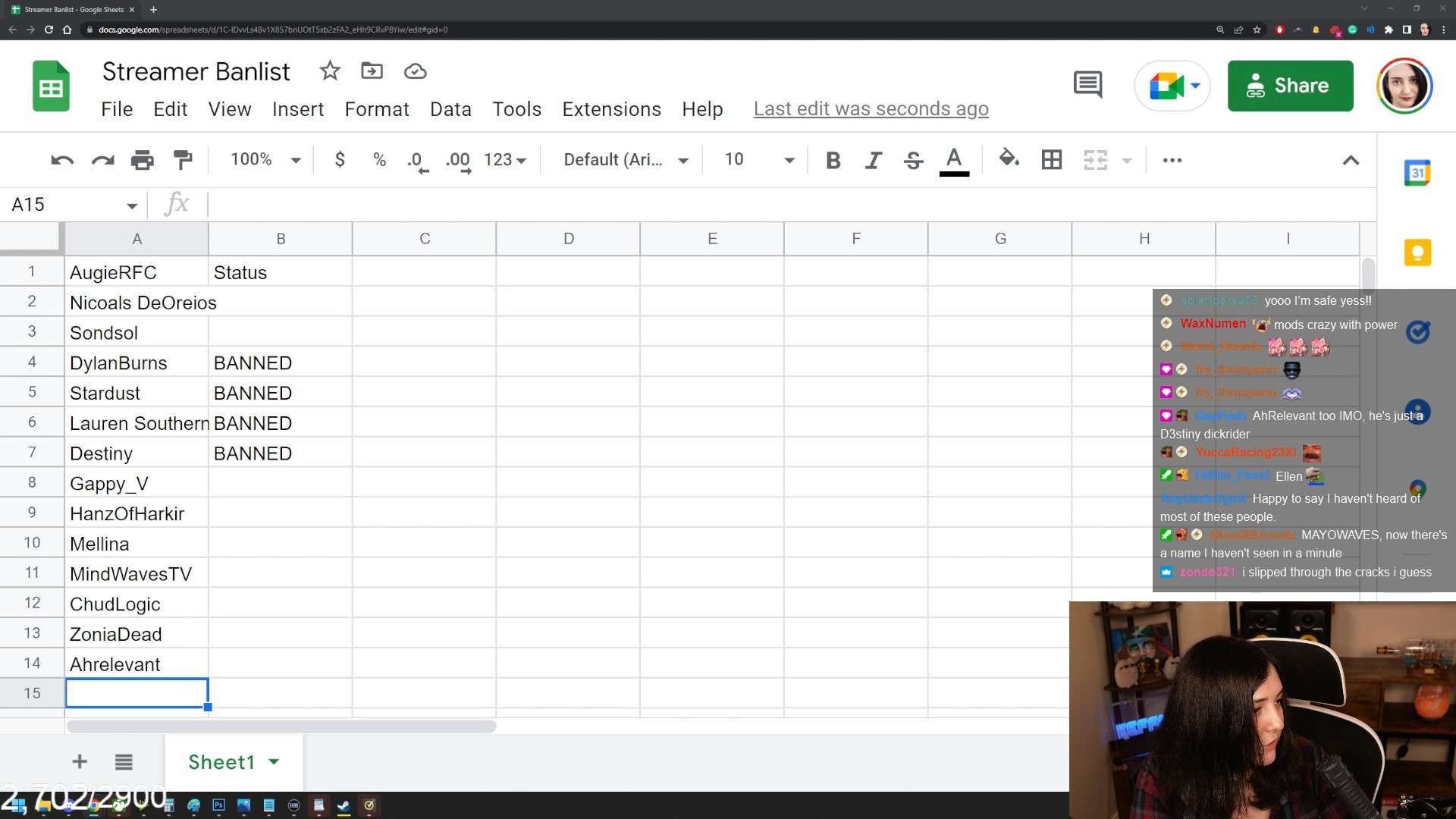Open the Data menu
This screenshot has width=1456, height=819.
pos(450,109)
